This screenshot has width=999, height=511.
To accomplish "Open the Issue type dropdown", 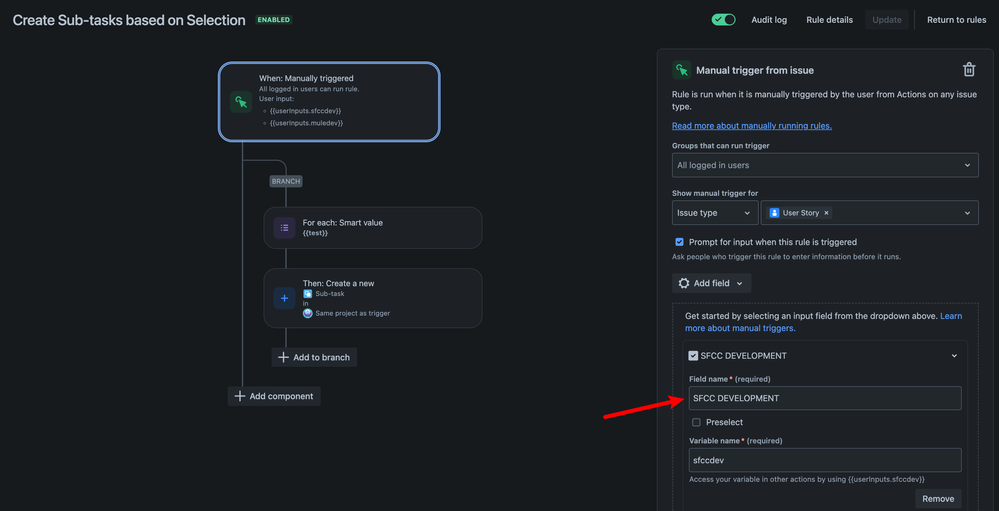I will coord(714,213).
